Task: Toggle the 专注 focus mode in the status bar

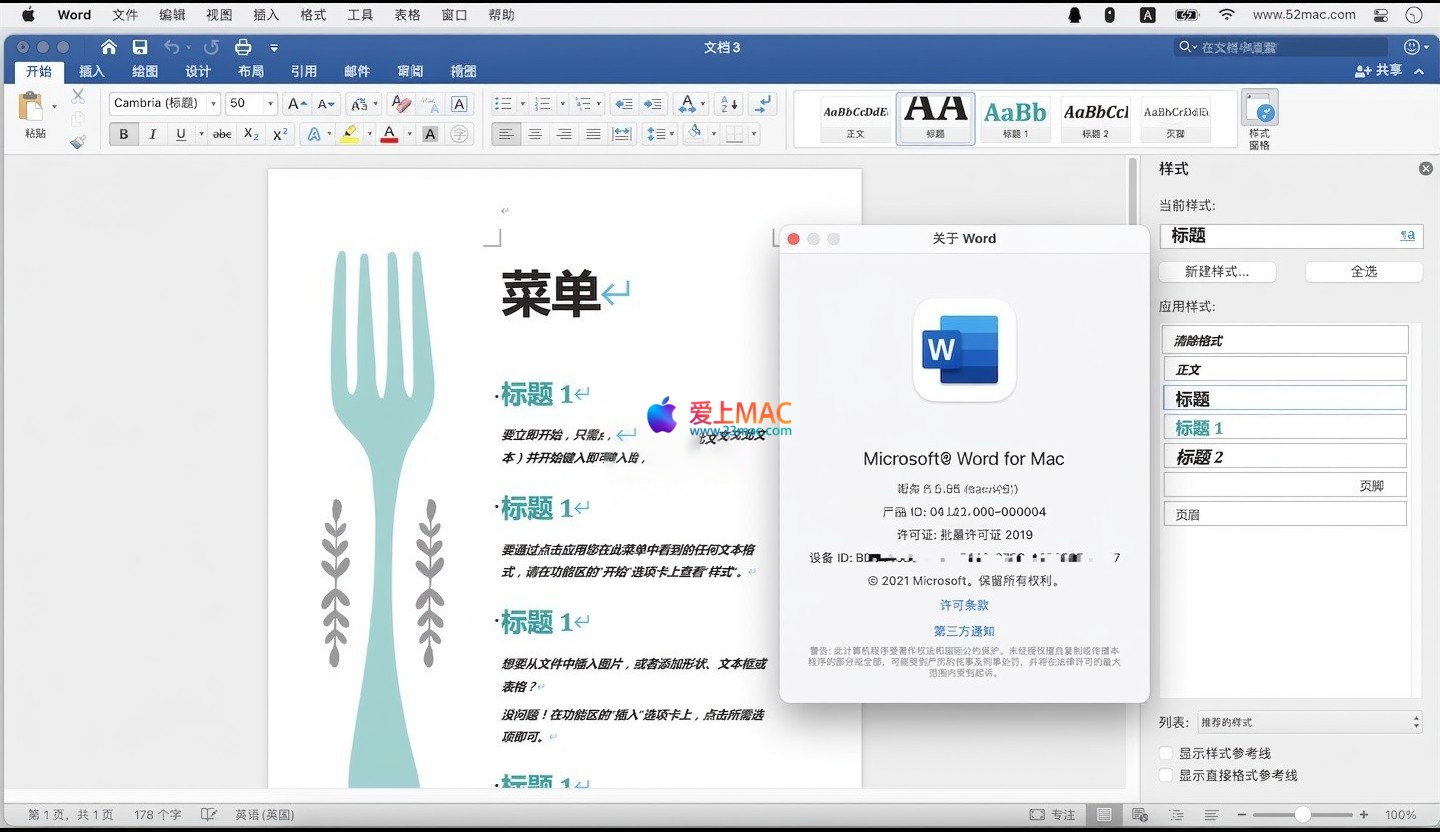Action: (x=1053, y=815)
